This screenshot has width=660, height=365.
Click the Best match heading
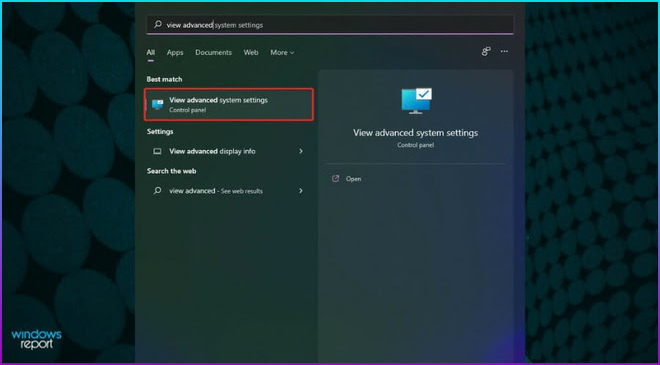(x=164, y=79)
